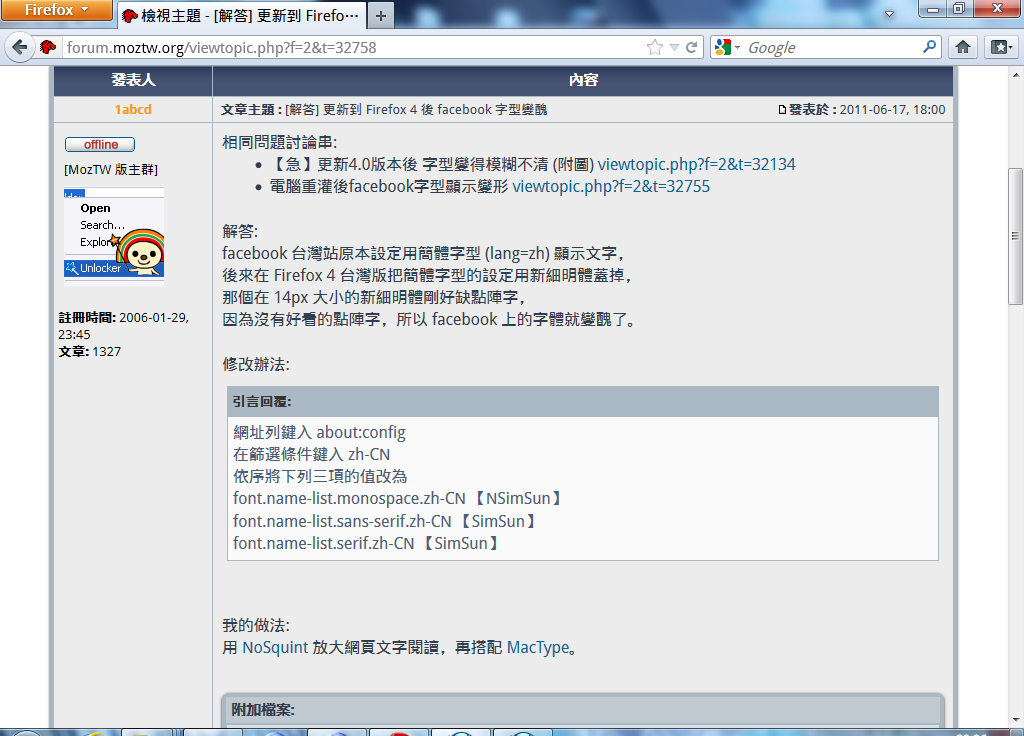The height and width of the screenshot is (736, 1024).
Task: Click the offline status badge
Action: point(100,144)
